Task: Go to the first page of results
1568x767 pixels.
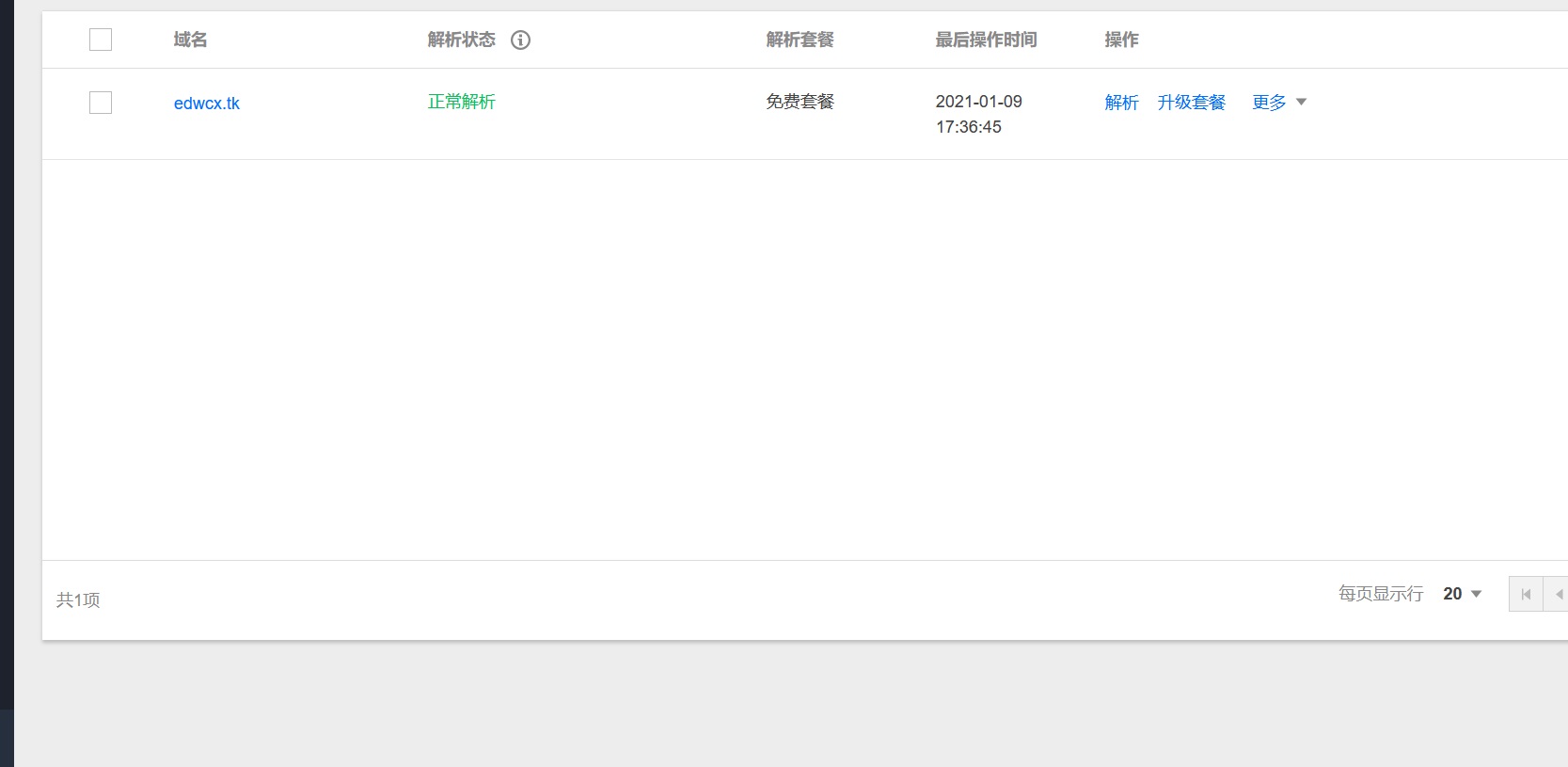Action: pos(1526,594)
